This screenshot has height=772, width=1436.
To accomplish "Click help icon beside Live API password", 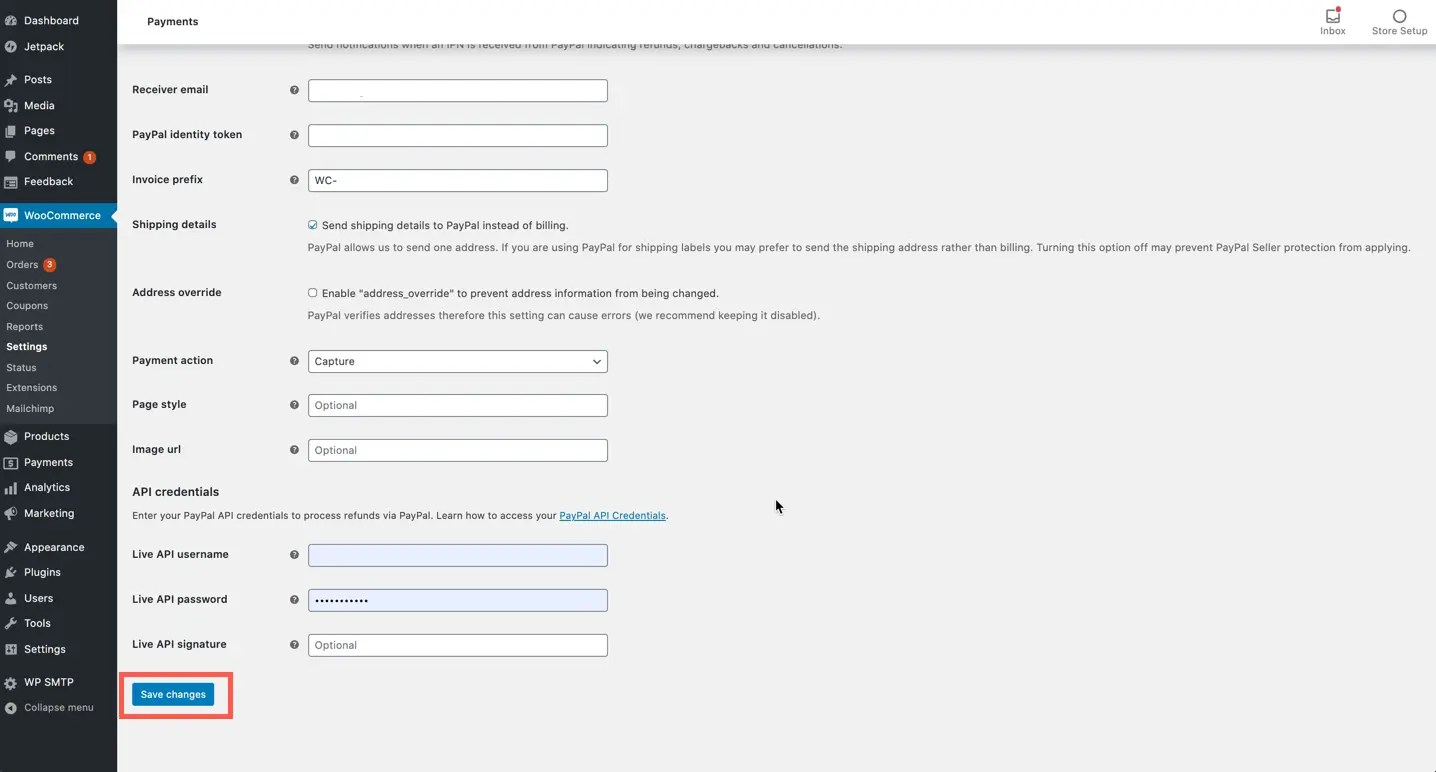I will (294, 600).
